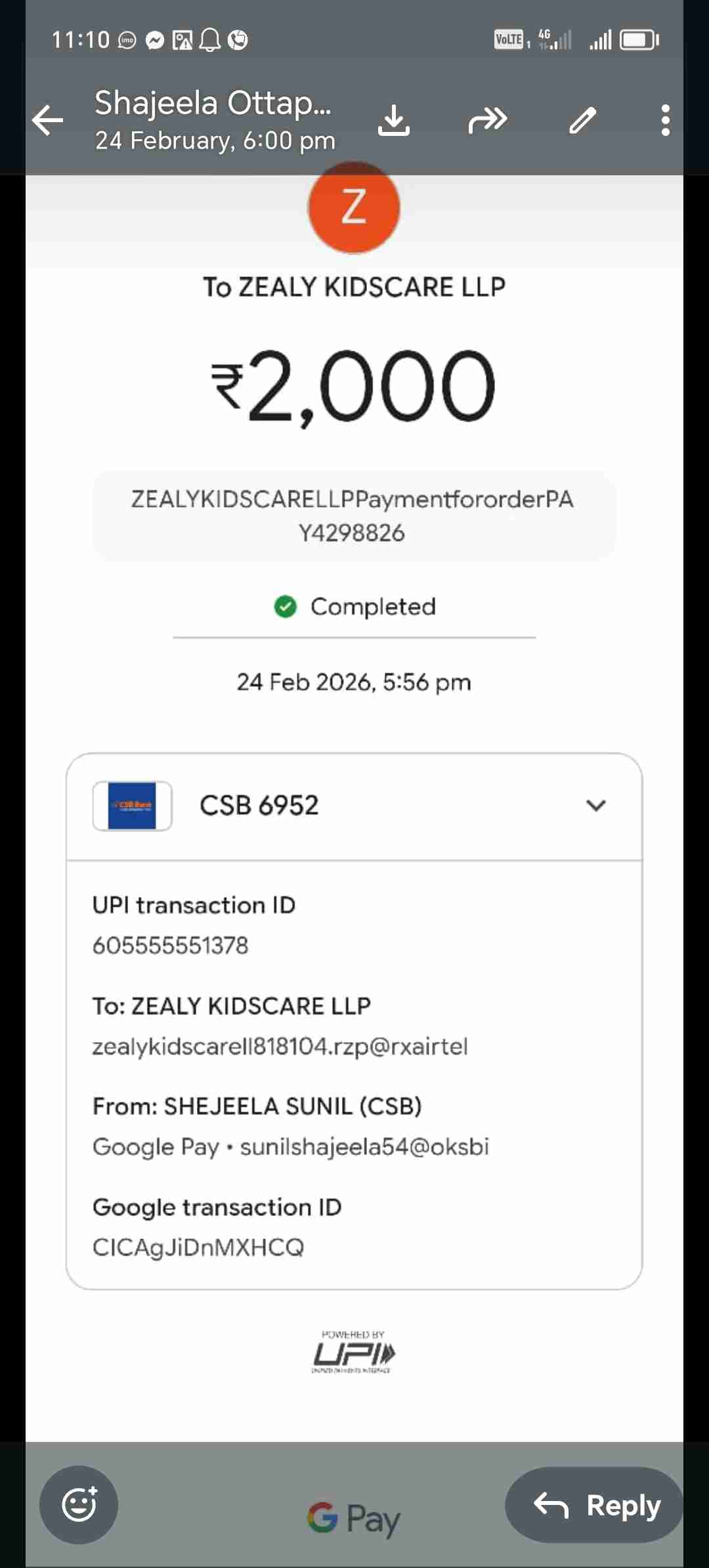Open the three-dot overflow menu
This screenshot has height=1568, width=709.
[x=665, y=120]
